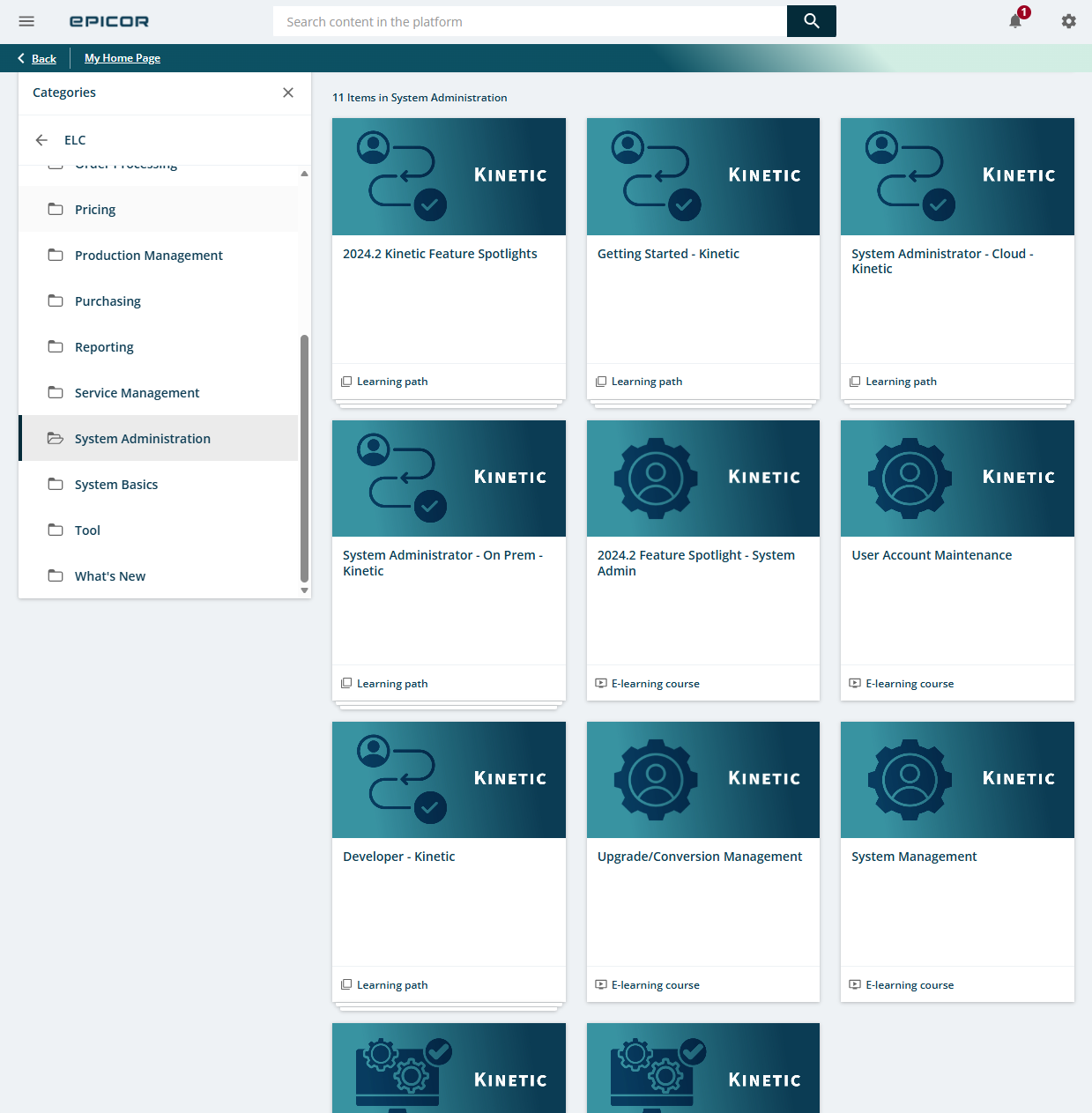Click the System Basics folder icon
Screen dimensions: 1092x1113
pyautogui.click(x=56, y=485)
